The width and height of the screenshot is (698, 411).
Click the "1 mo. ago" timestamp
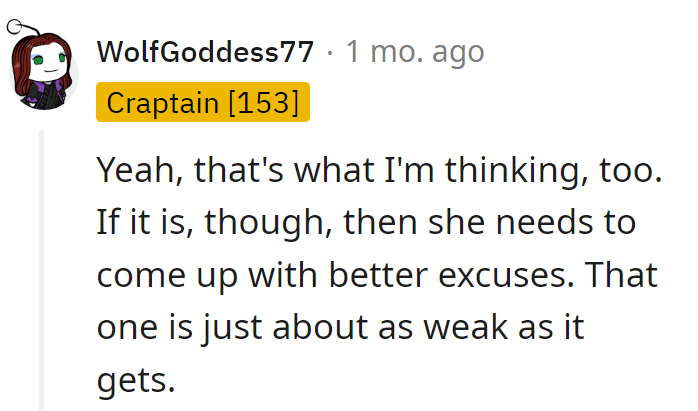point(415,52)
